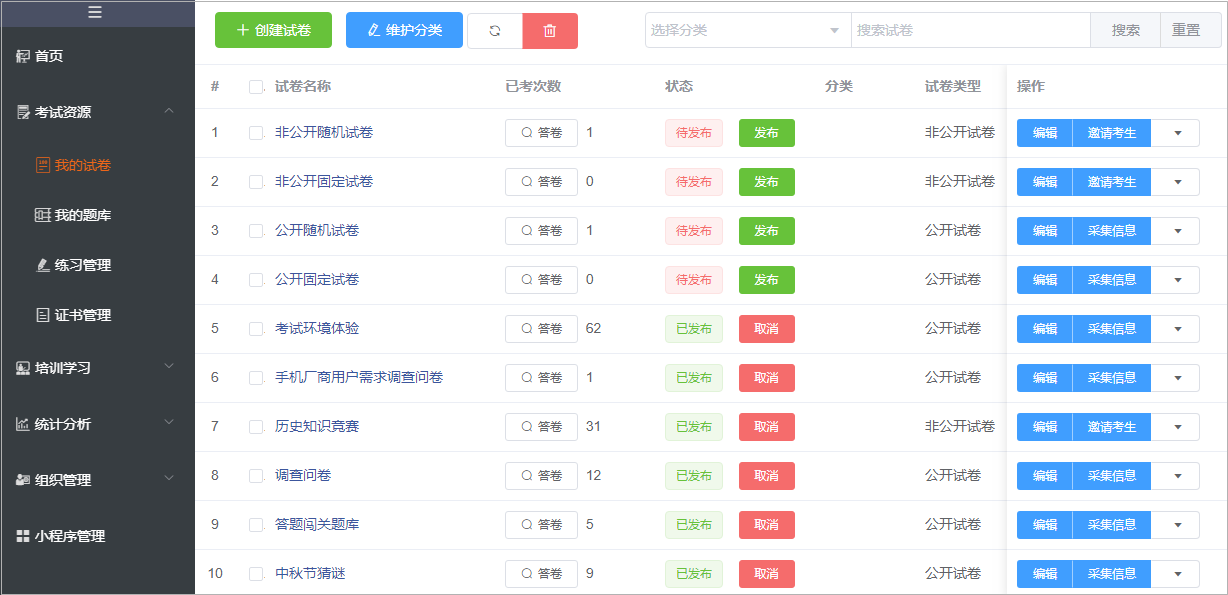Click the 首页 home sidebar icon
1228x595 pixels.
coord(23,56)
